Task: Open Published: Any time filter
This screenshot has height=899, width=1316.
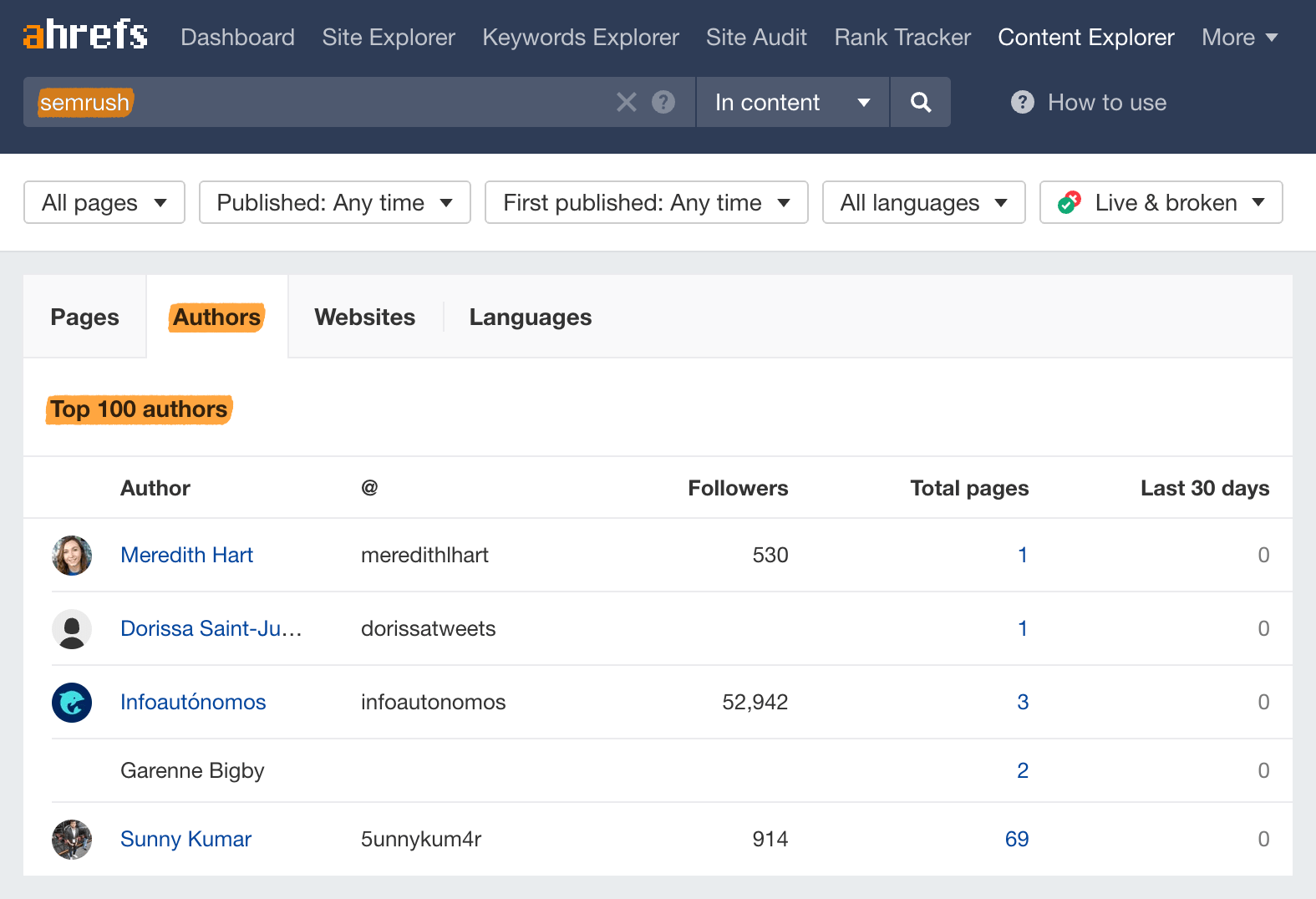Action: (334, 203)
